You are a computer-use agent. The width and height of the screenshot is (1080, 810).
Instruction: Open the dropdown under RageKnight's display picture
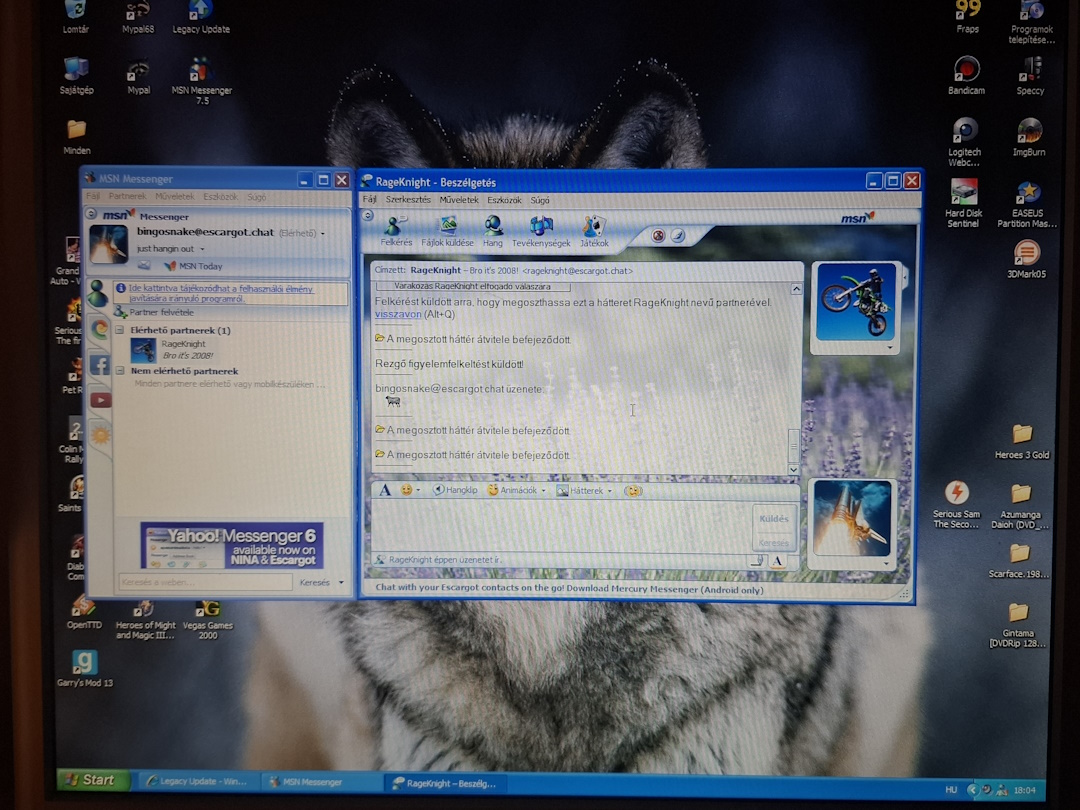(x=891, y=348)
